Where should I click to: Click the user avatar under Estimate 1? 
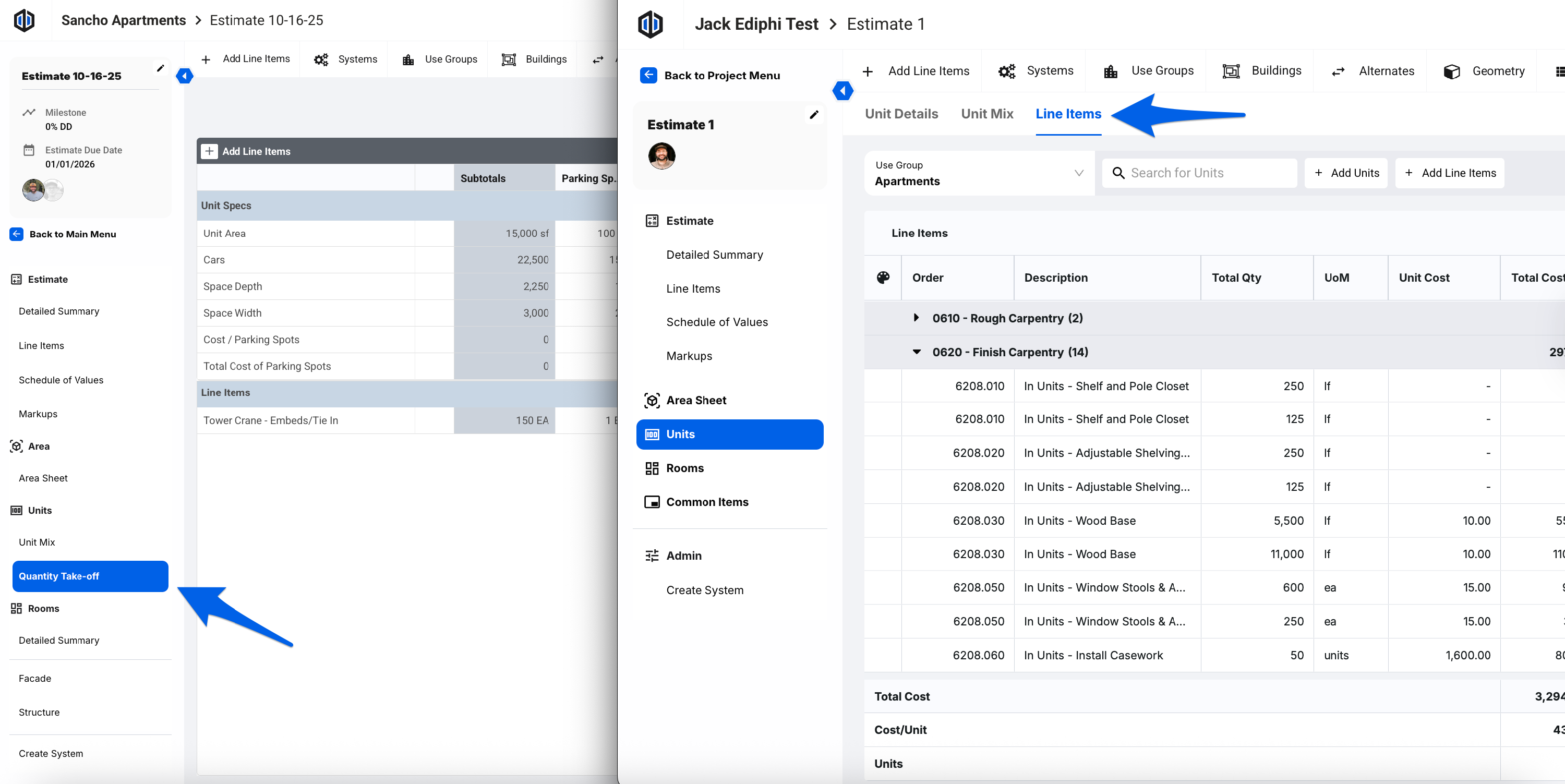(x=661, y=156)
